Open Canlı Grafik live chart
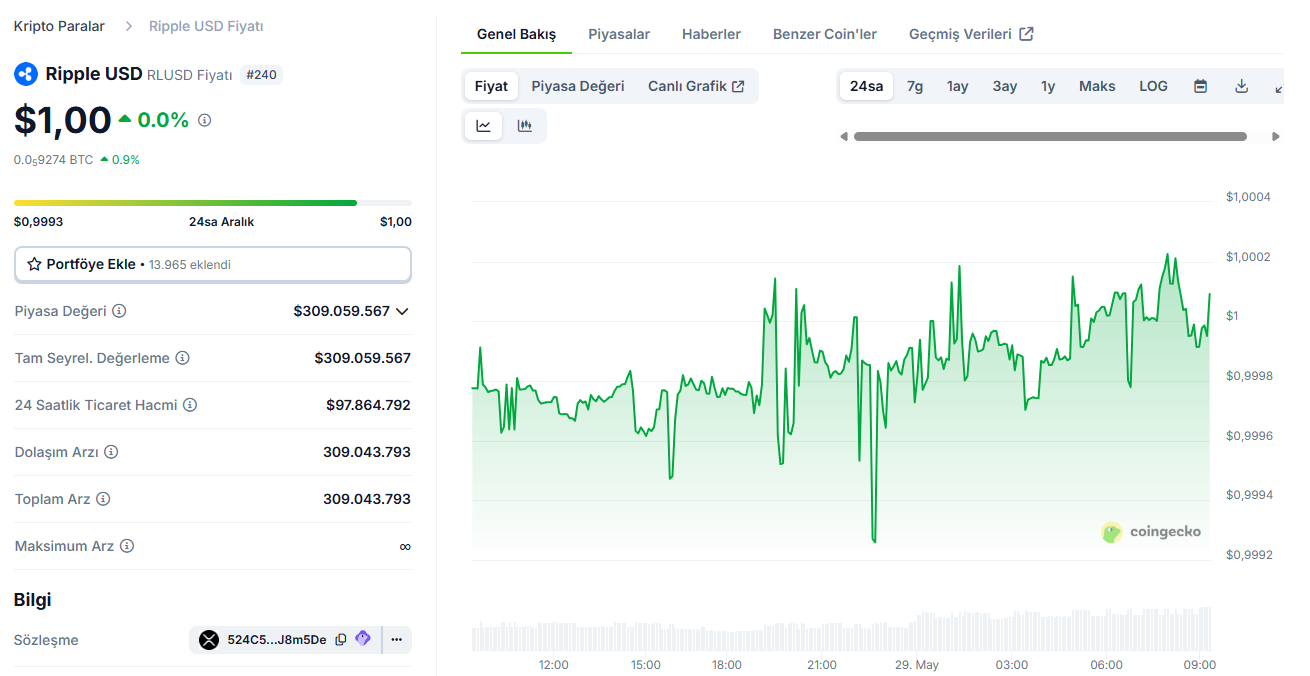This screenshot has height=676, width=1310. [x=696, y=86]
